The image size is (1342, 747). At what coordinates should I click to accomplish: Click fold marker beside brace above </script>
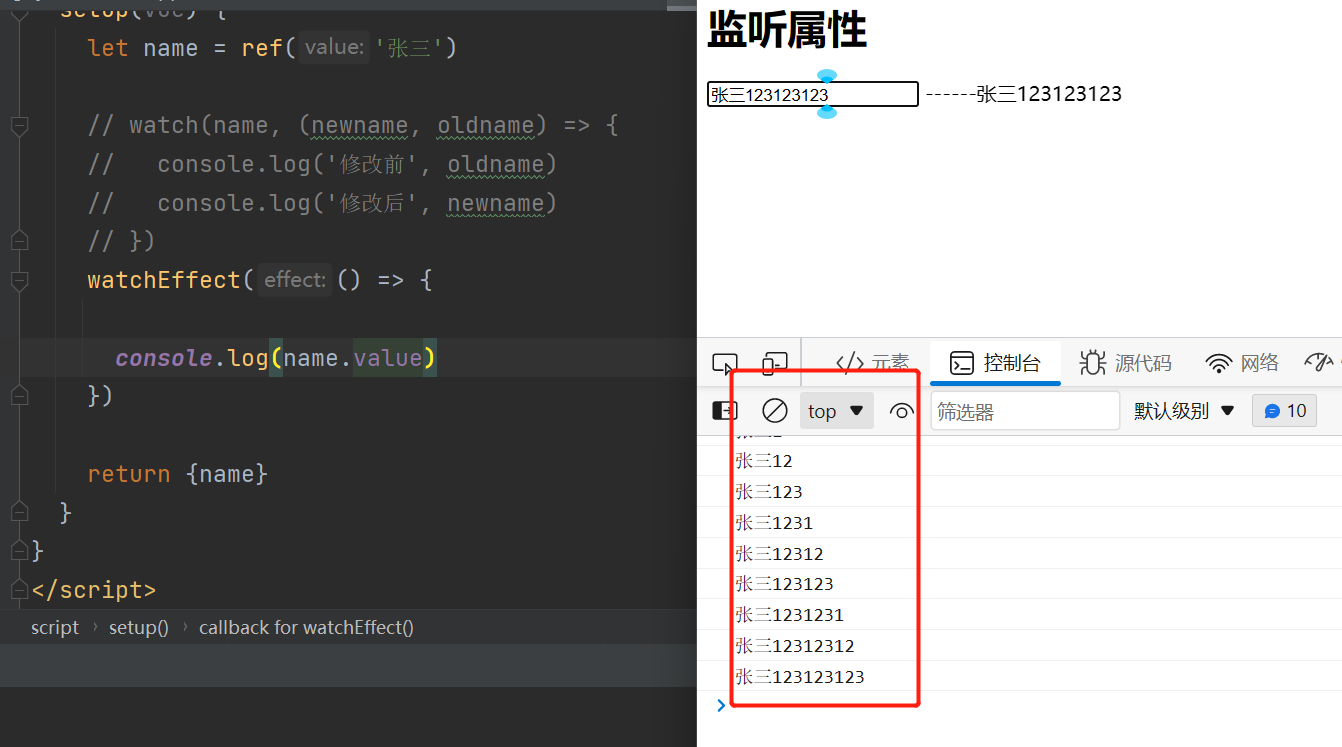tap(19, 550)
